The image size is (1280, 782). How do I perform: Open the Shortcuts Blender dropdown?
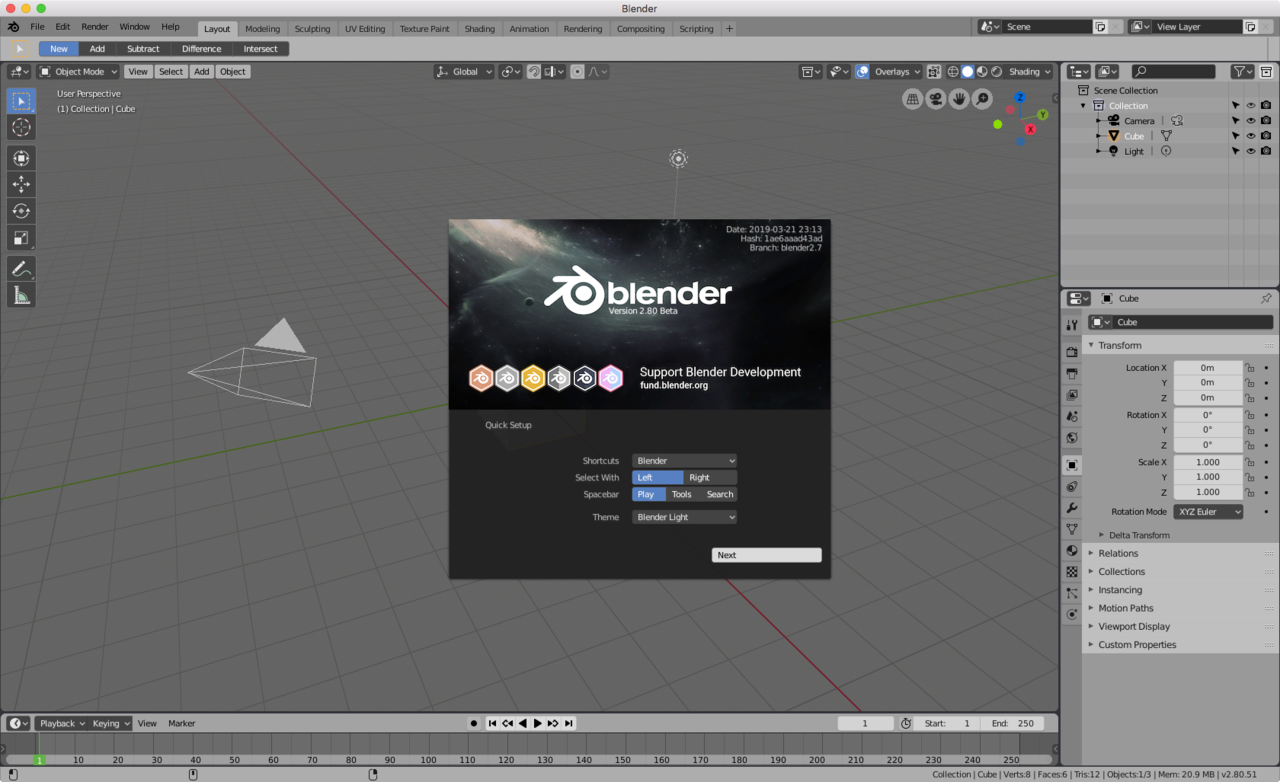pyautogui.click(x=685, y=461)
